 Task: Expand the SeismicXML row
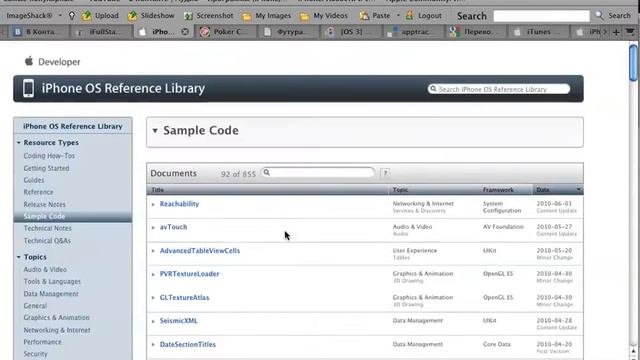pyautogui.click(x=153, y=321)
